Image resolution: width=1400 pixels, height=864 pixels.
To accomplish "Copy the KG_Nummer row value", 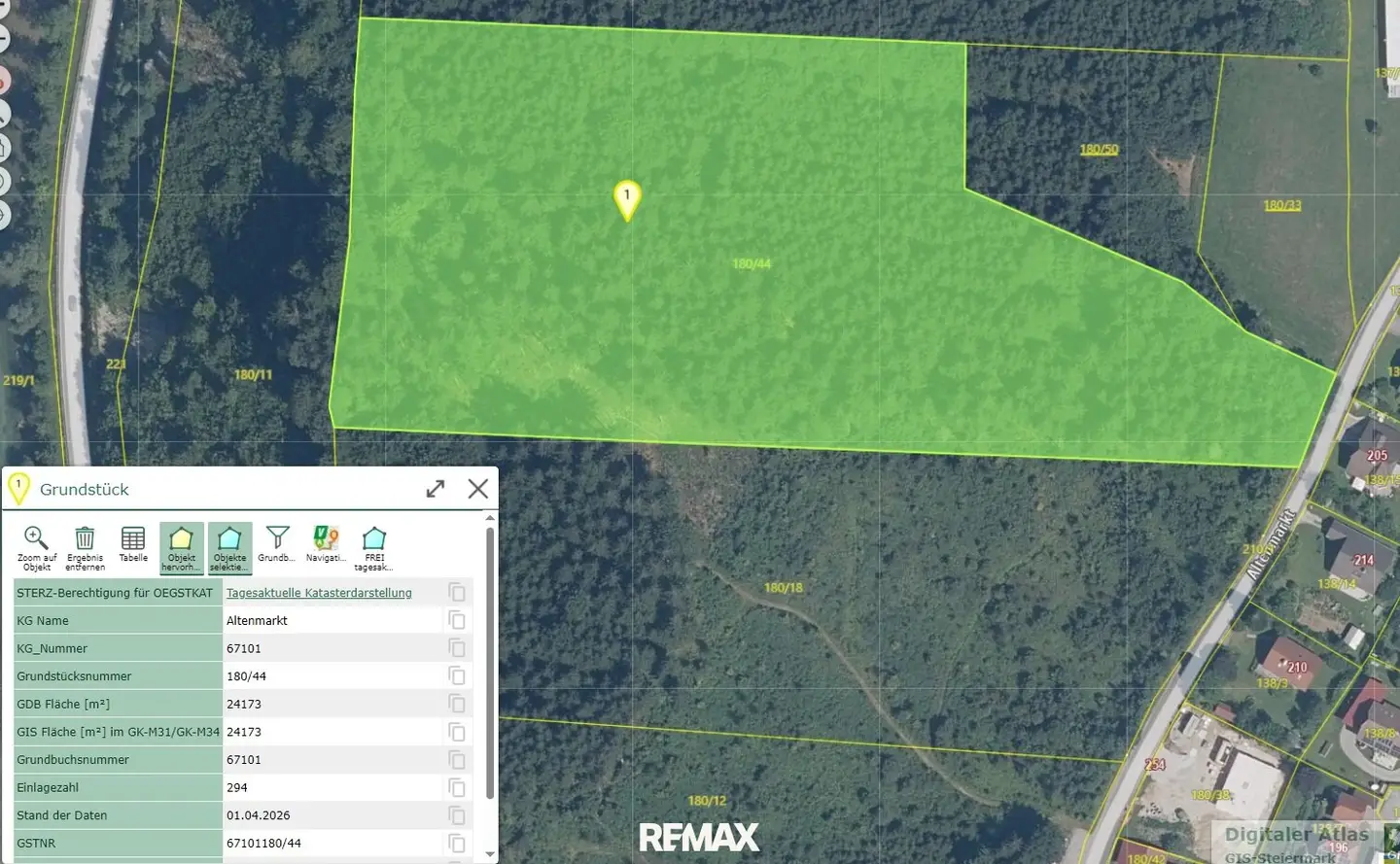I will coord(457,648).
